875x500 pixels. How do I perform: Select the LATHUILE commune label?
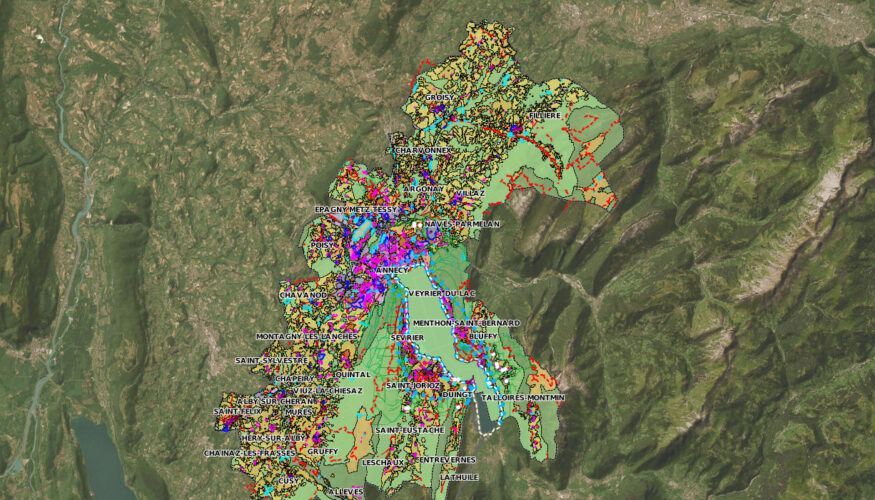(x=459, y=478)
